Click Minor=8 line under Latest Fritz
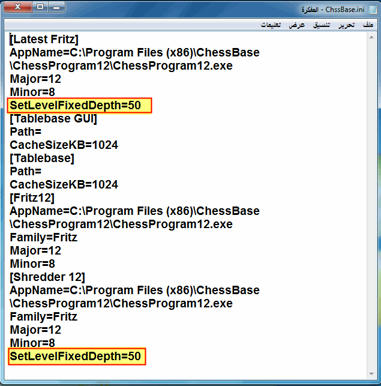Viewport: 381px width, 386px height. point(32,92)
